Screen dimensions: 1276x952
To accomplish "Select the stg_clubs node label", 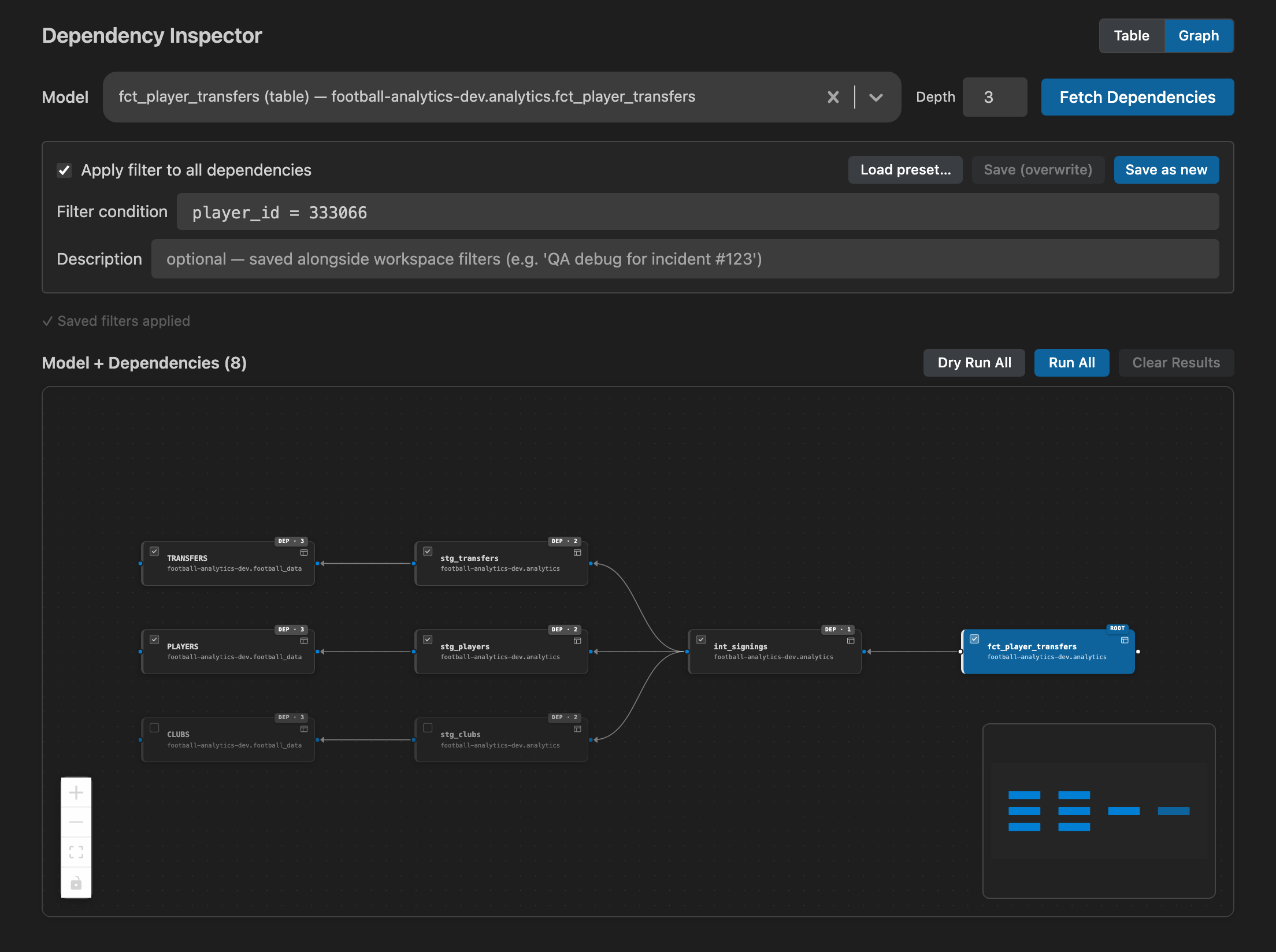I will pyautogui.click(x=460, y=734).
